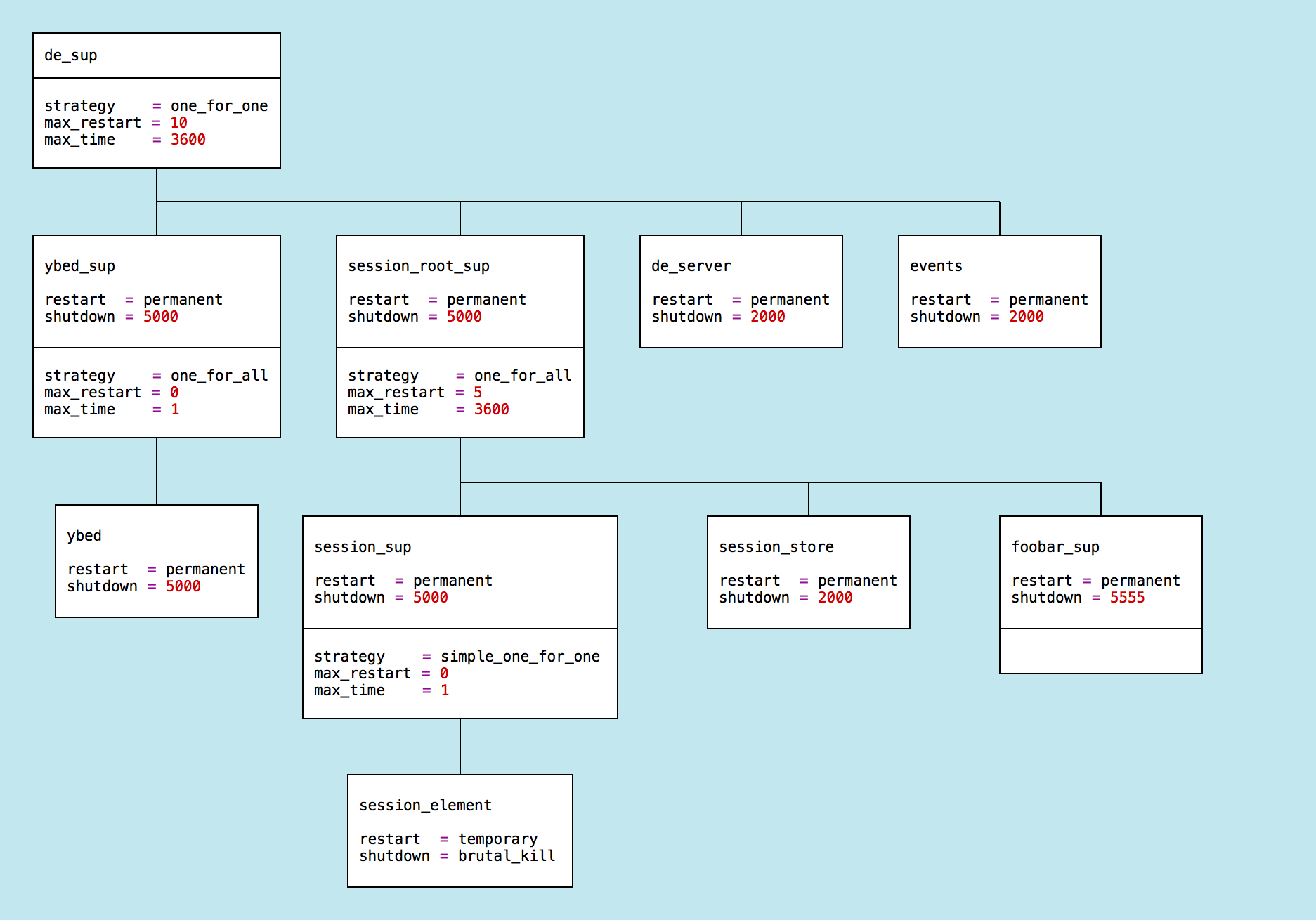Click restart value permanent in session_sup
The height and width of the screenshot is (920, 1316).
(452, 581)
